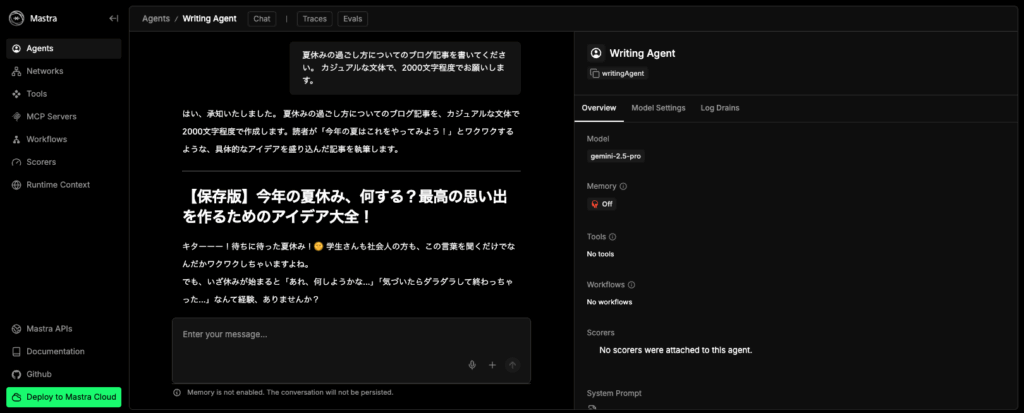
Task: Click the Enter your message input field
Action: pos(320,335)
